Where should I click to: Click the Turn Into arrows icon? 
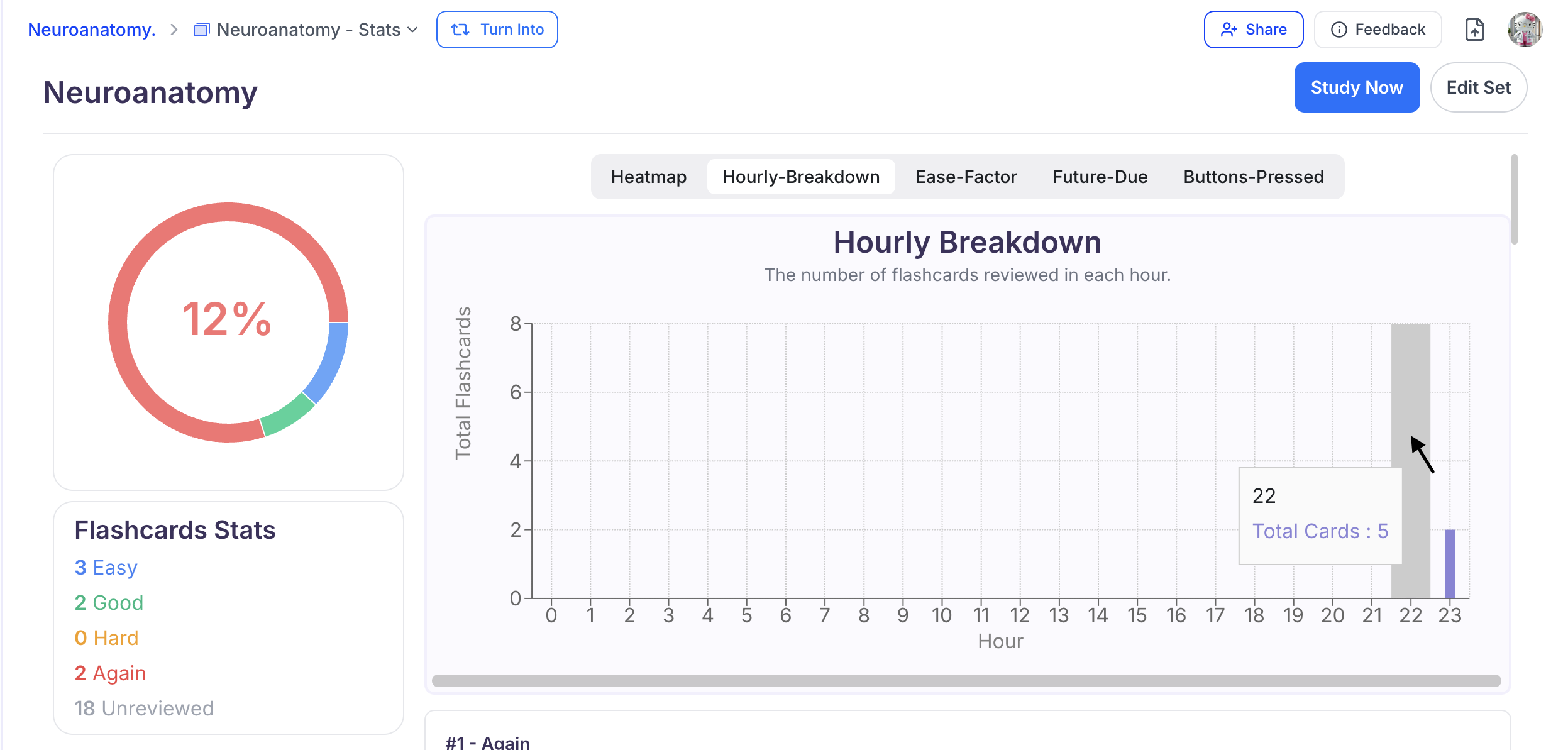click(460, 30)
